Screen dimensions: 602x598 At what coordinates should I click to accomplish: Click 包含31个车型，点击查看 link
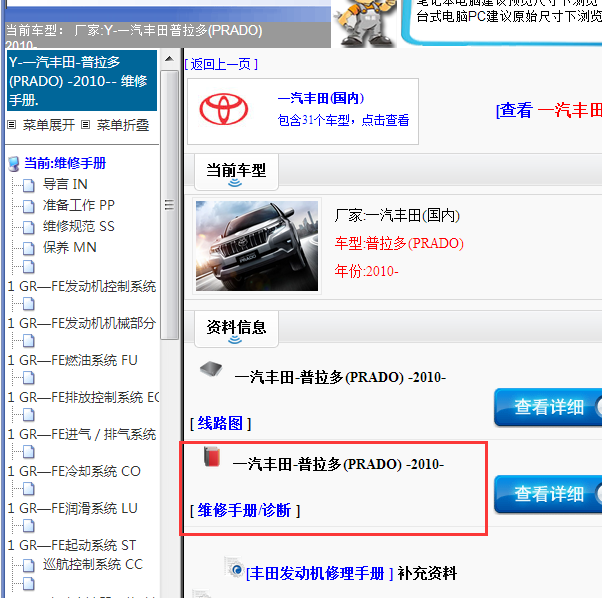(343, 120)
